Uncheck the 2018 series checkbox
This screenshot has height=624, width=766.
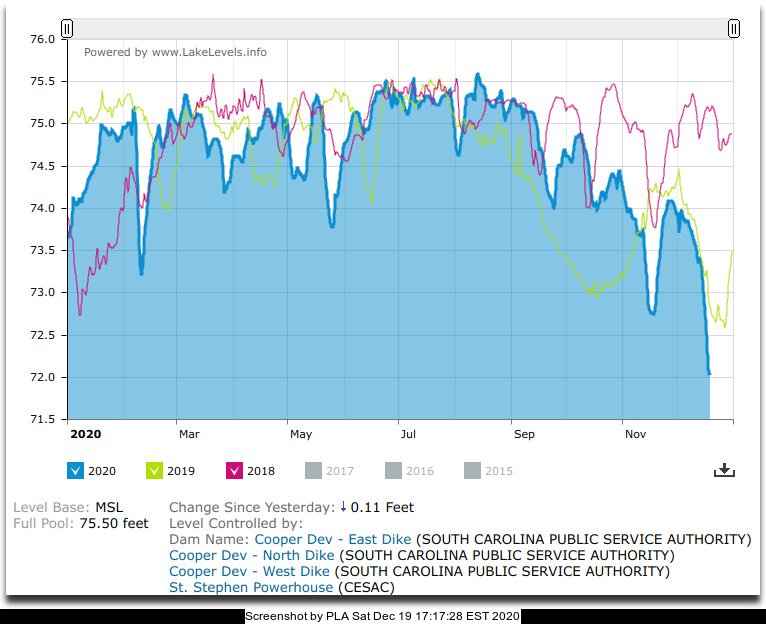pyautogui.click(x=234, y=471)
